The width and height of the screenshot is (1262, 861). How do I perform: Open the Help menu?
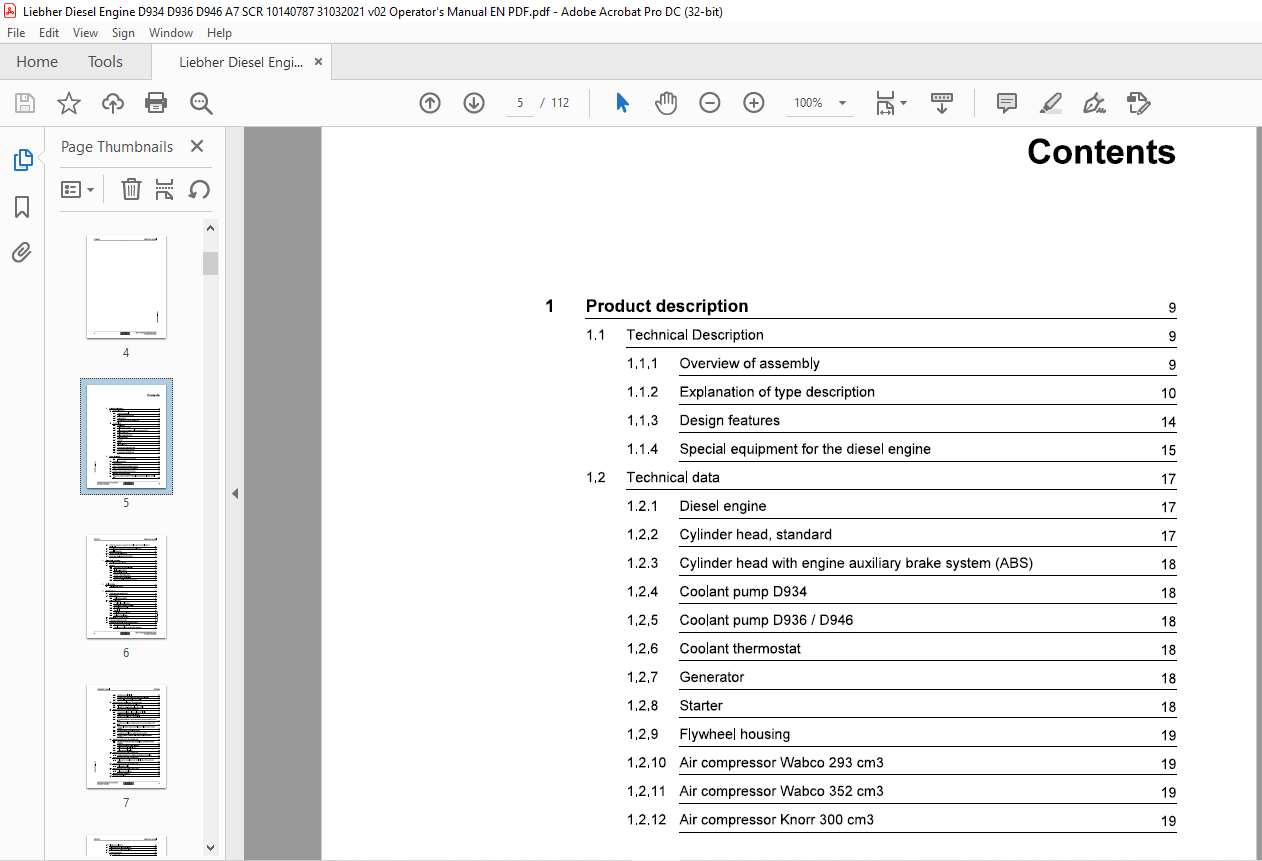coord(219,33)
